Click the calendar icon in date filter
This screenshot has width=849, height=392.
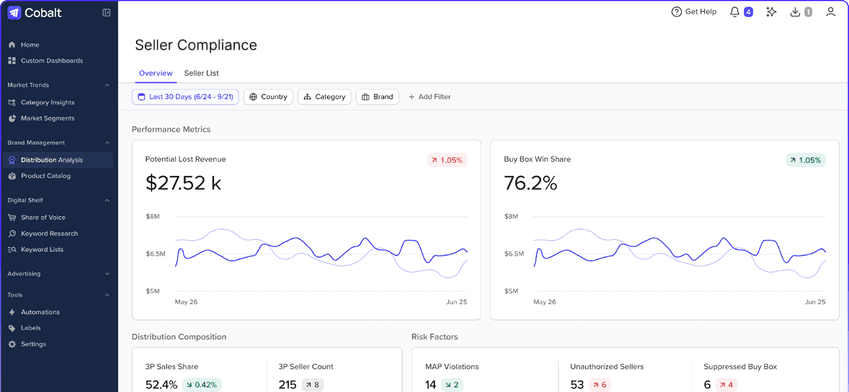coord(141,97)
